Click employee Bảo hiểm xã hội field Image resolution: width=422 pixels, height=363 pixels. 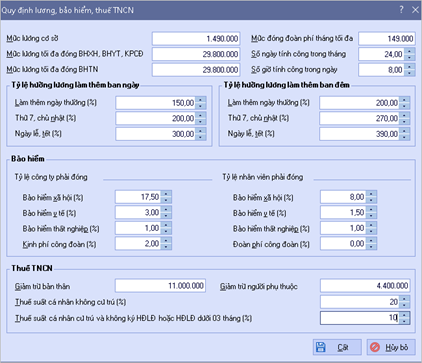pyautogui.click(x=343, y=197)
